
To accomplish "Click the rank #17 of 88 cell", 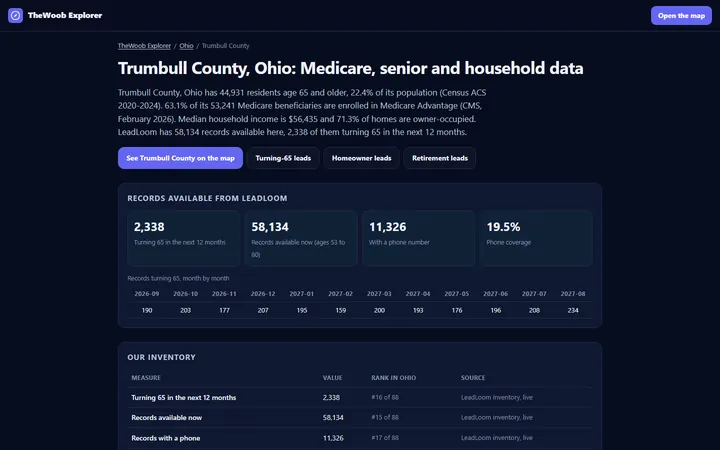I will [x=385, y=438].
